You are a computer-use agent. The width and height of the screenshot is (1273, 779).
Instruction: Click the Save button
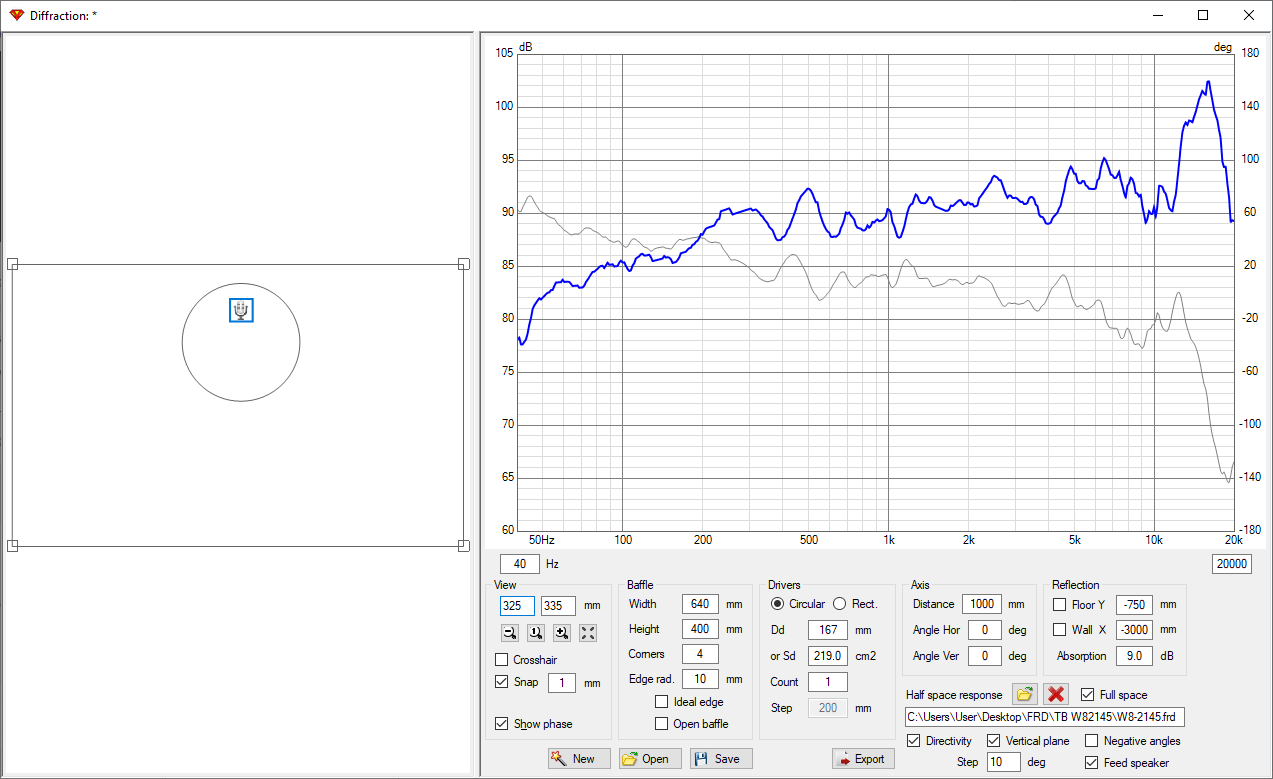point(721,759)
